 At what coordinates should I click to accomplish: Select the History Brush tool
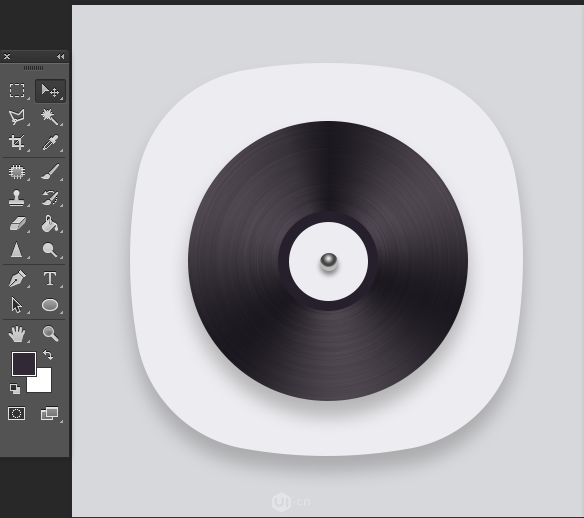click(x=50, y=198)
